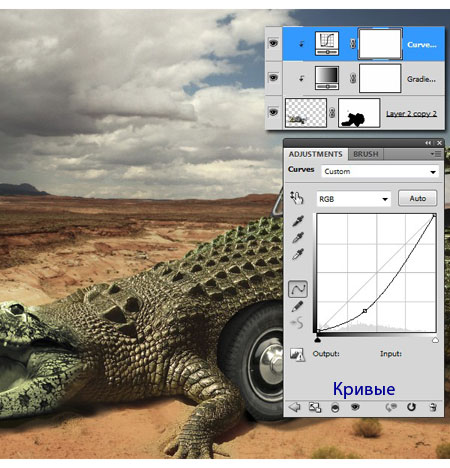Click view previous state icon
The height and width of the screenshot is (468, 450).
click(x=391, y=407)
